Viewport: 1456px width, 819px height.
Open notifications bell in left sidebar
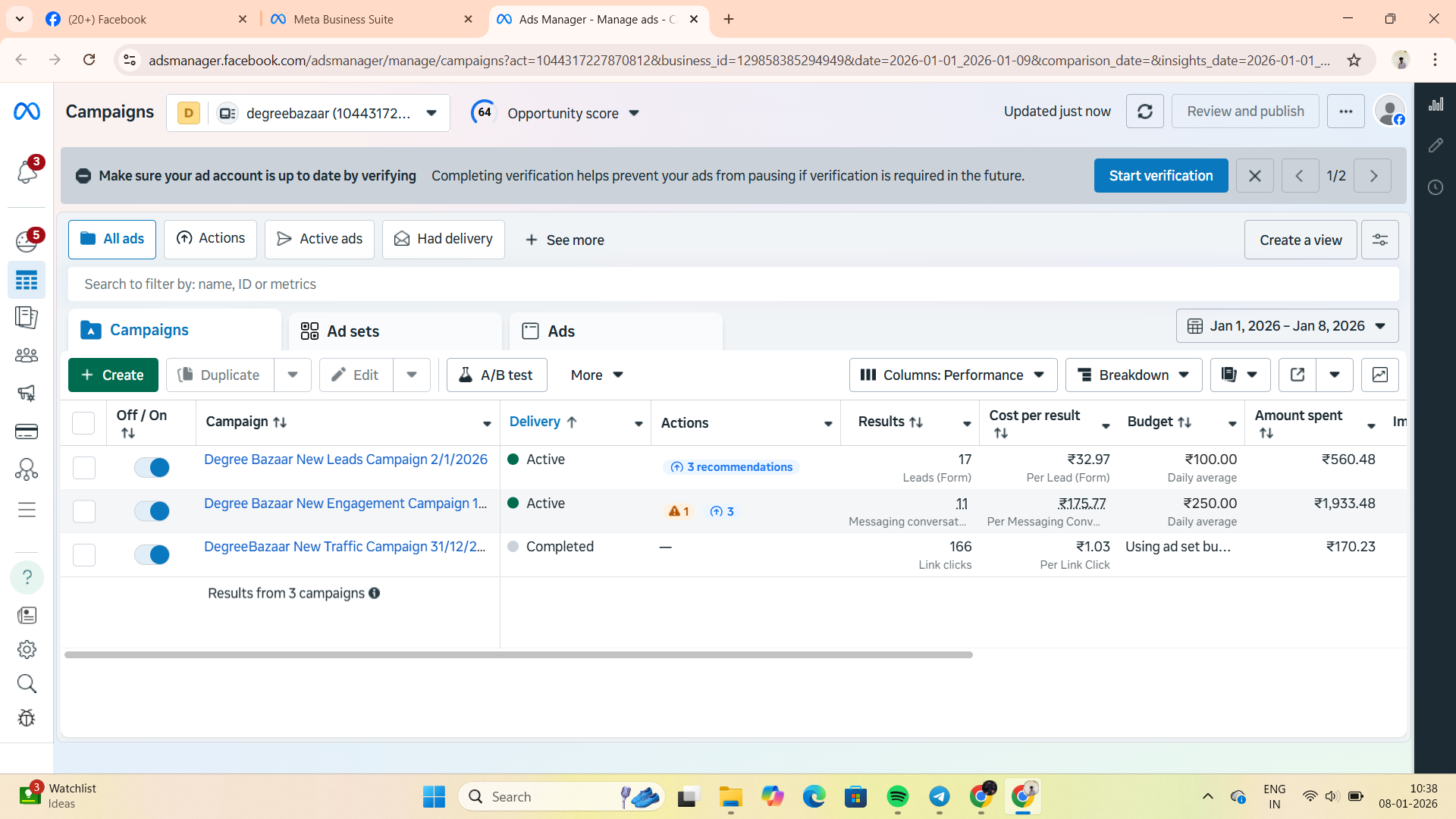click(x=27, y=172)
